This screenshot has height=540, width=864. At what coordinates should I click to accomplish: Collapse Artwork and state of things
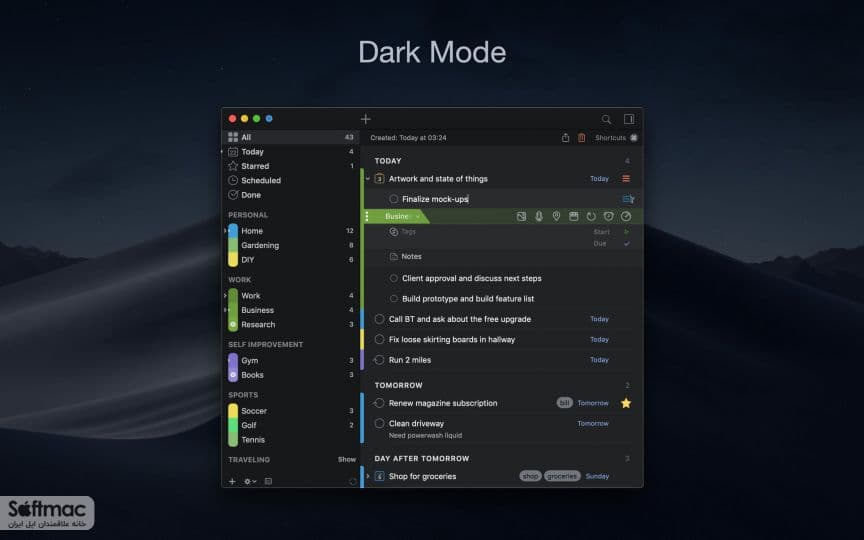click(368, 179)
